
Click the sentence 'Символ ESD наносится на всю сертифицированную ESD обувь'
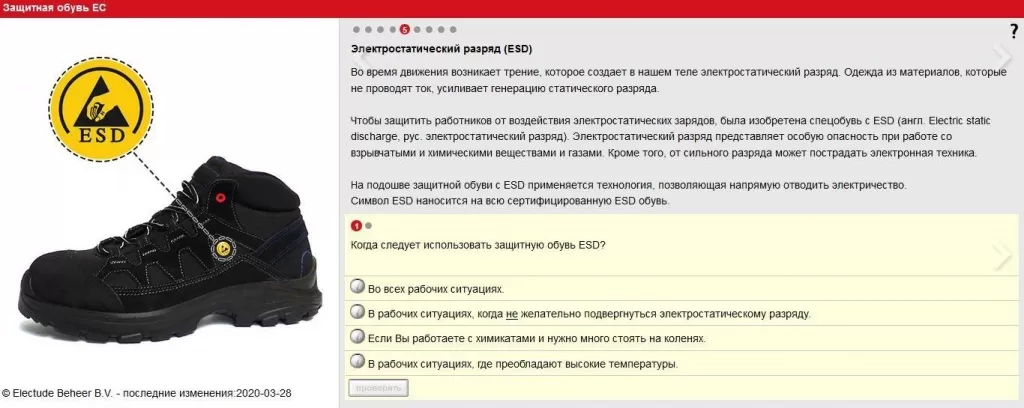point(511,201)
